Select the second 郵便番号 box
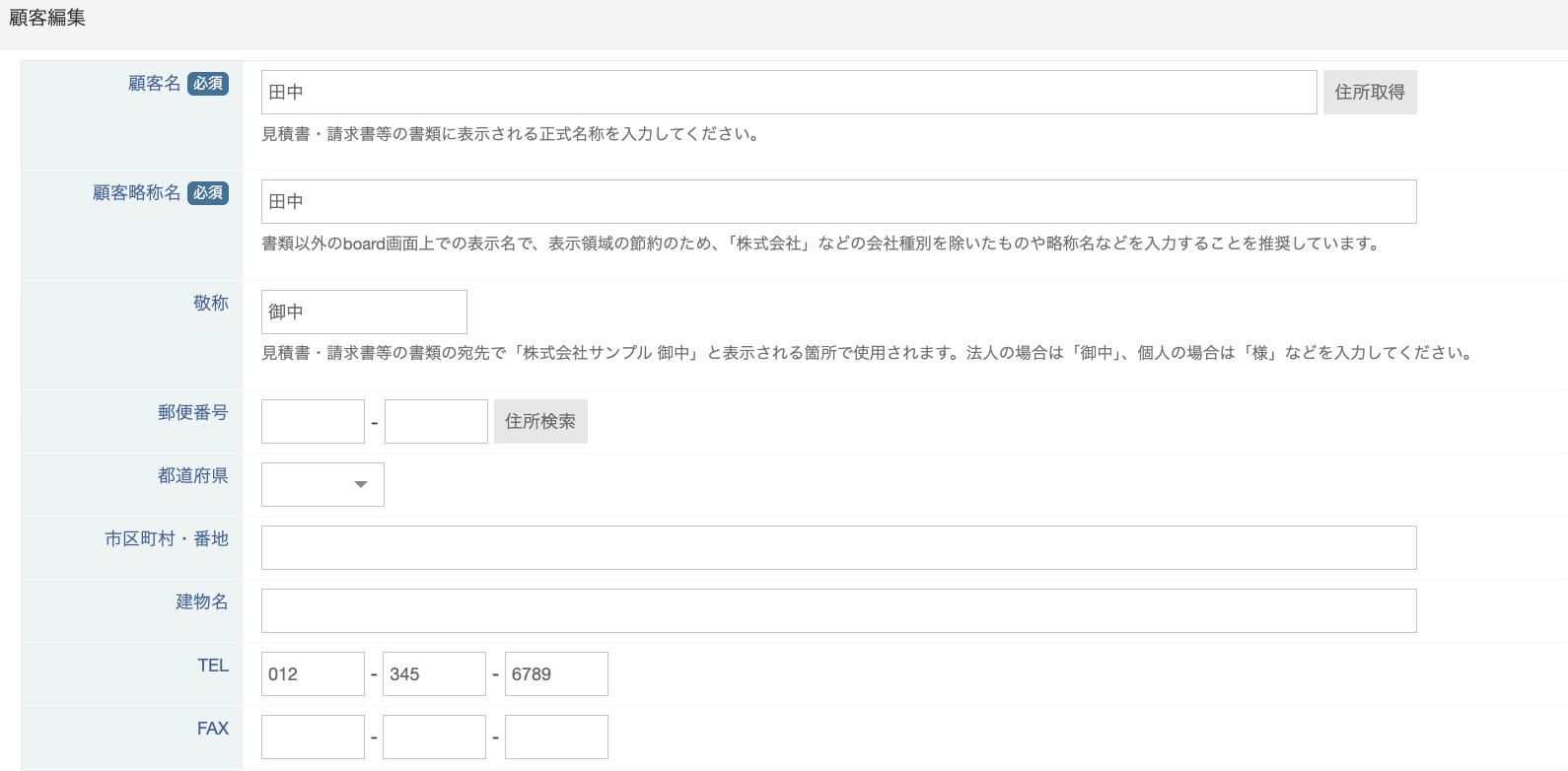This screenshot has height=771, width=1568. click(436, 421)
